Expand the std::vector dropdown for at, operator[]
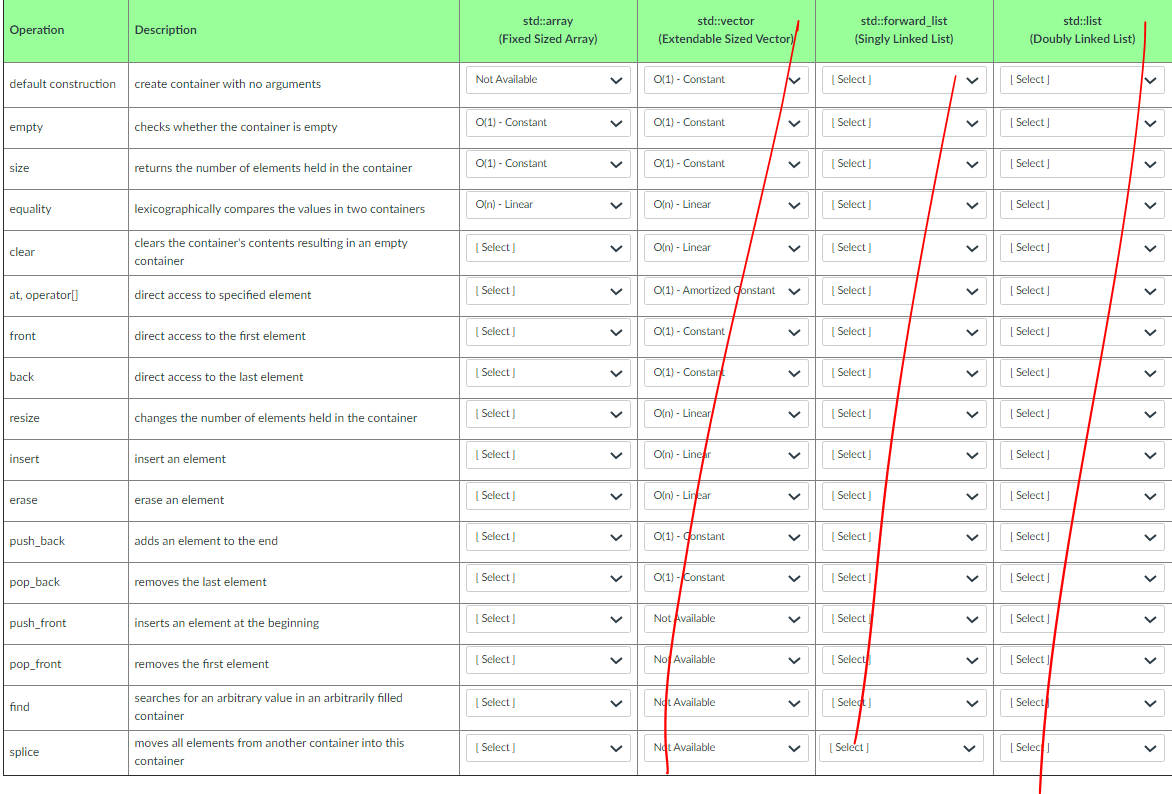This screenshot has height=794, width=1172. (726, 290)
